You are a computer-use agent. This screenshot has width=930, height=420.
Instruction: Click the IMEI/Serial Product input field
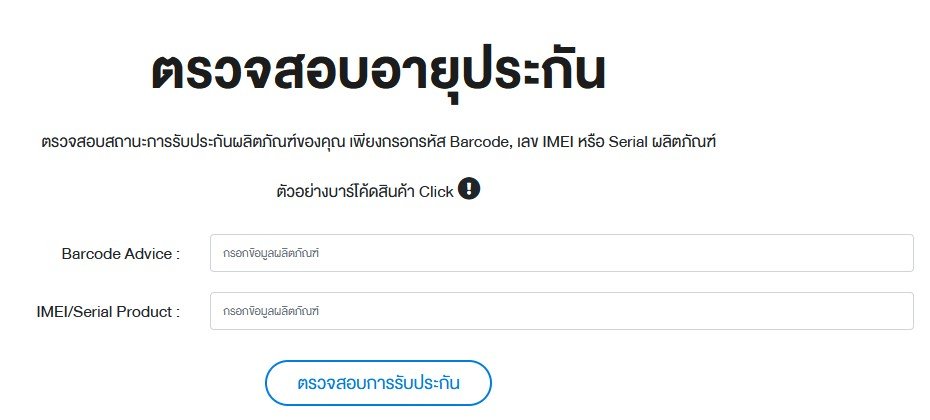(561, 311)
